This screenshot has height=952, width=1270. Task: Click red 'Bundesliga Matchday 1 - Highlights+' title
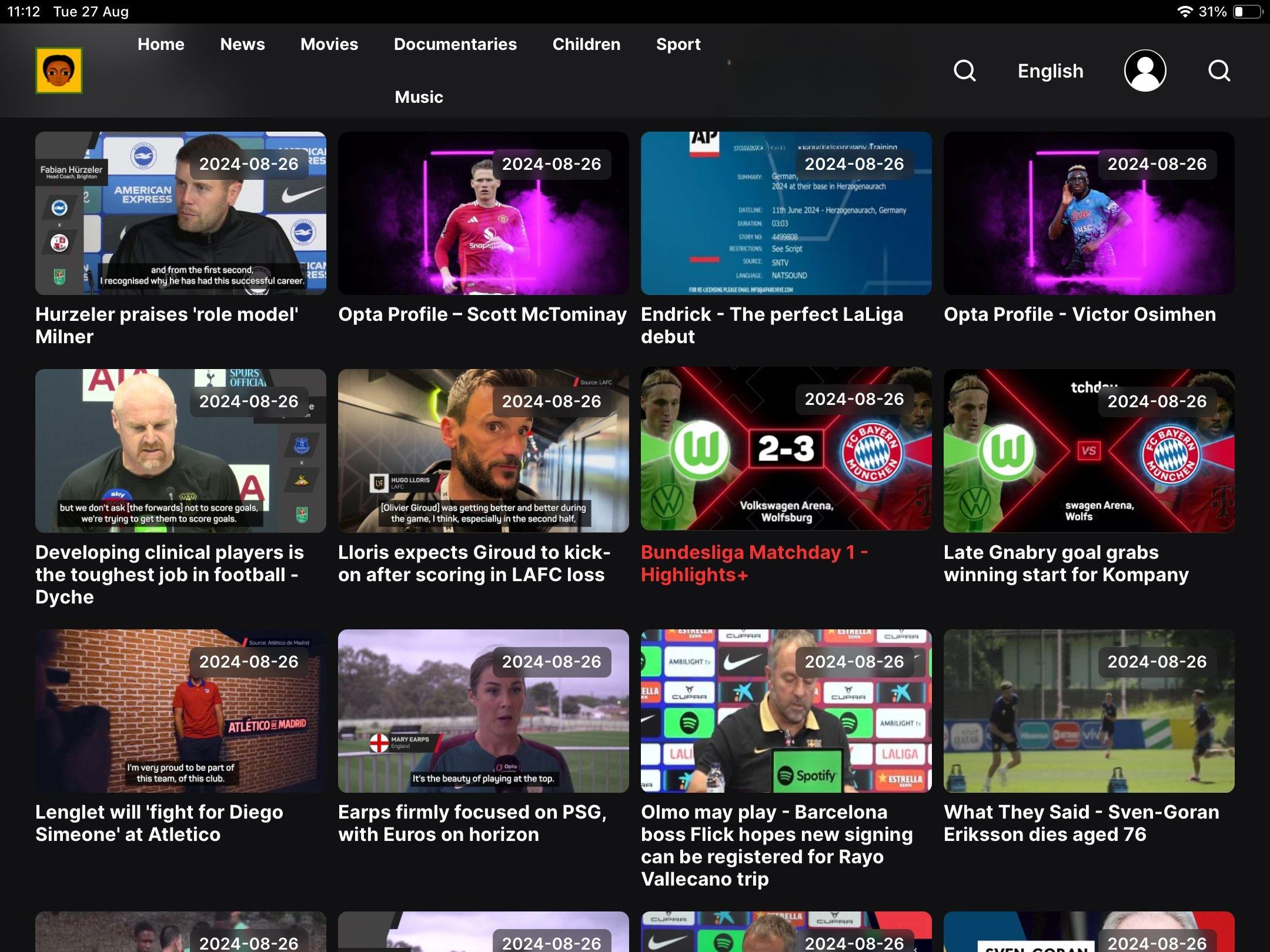(x=754, y=563)
